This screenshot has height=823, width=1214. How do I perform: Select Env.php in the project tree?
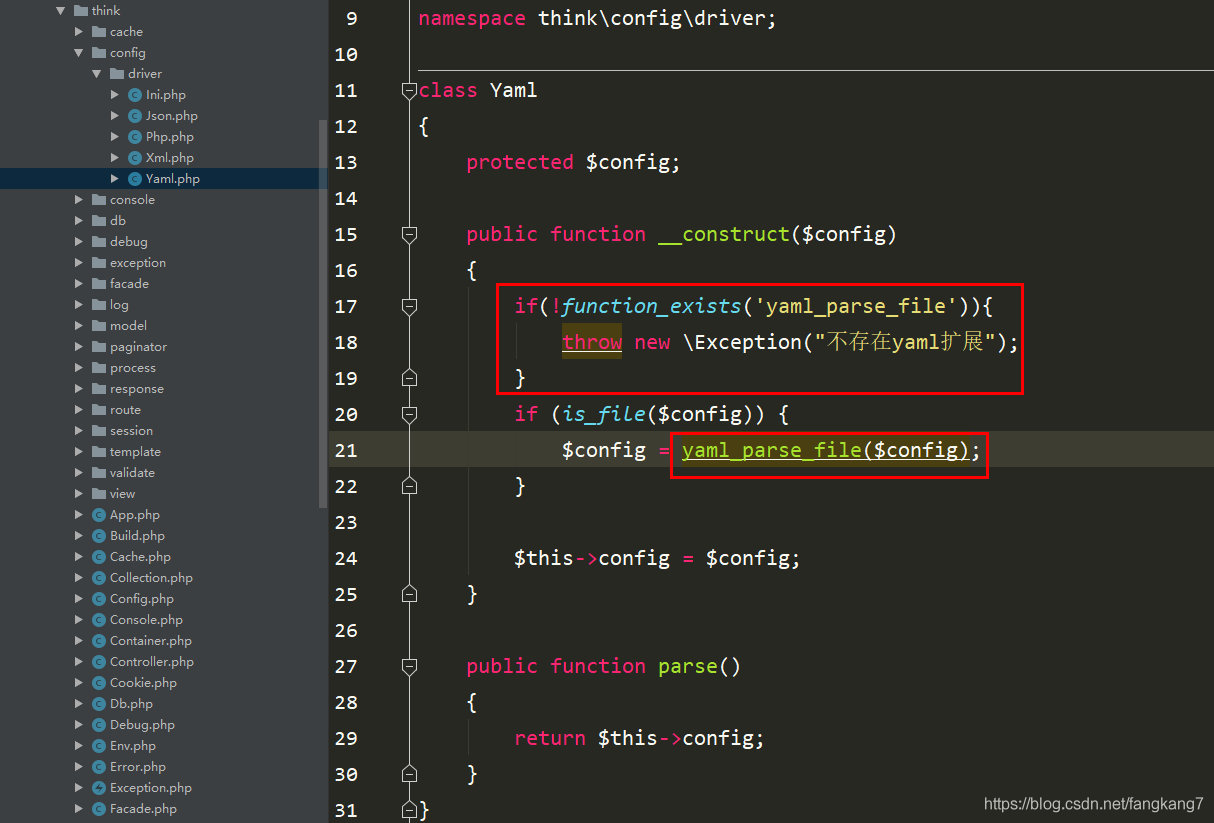point(164,746)
